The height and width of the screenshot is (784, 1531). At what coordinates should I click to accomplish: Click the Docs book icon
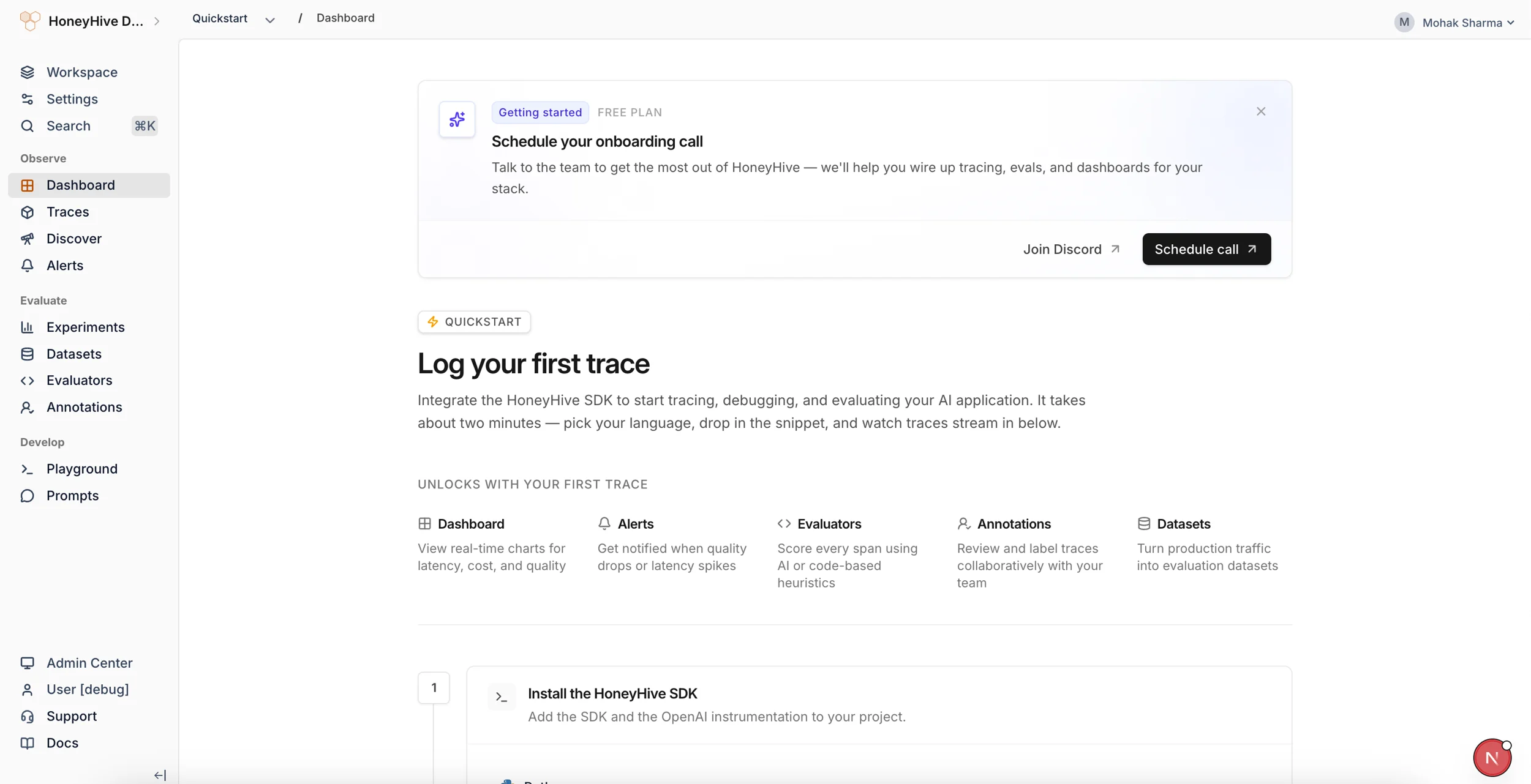(x=28, y=743)
